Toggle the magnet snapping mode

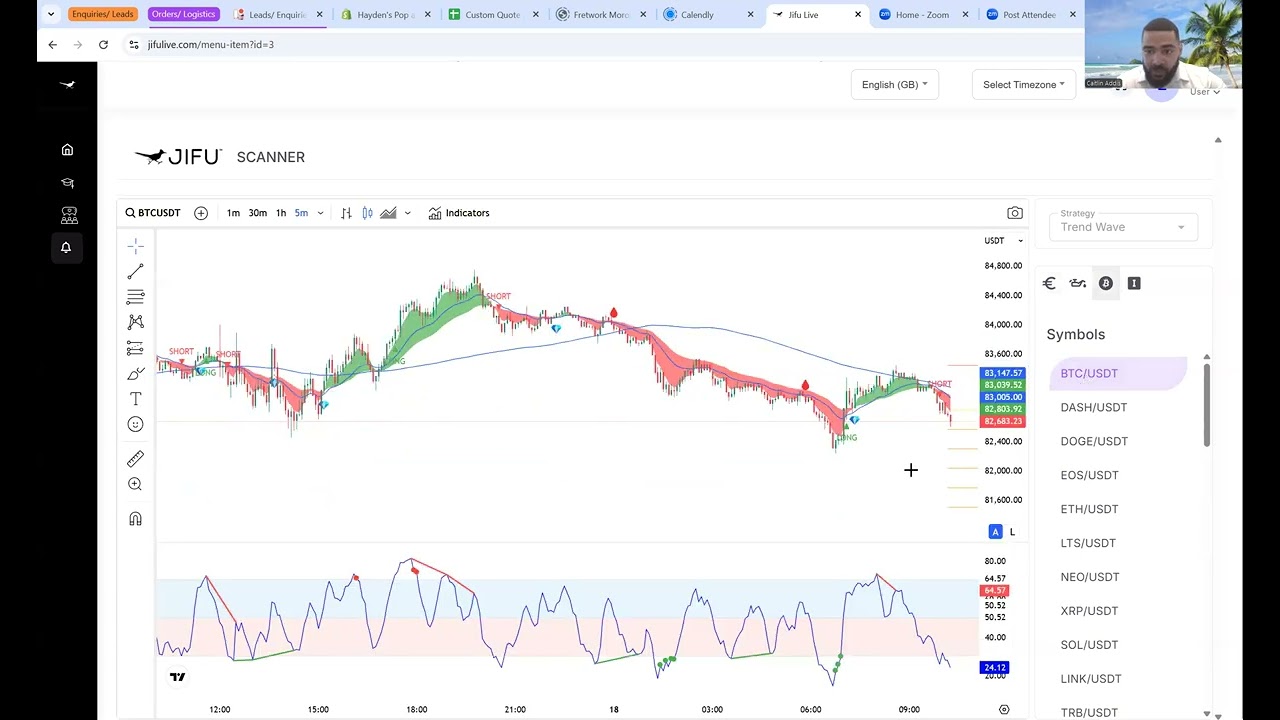(135, 519)
